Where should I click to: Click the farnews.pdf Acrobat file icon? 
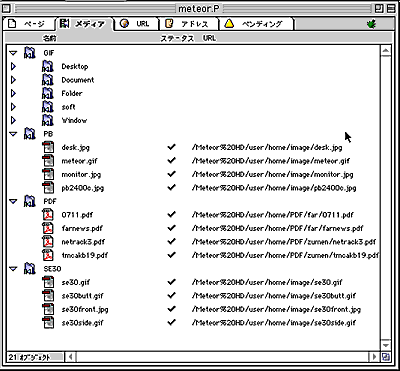point(48,228)
